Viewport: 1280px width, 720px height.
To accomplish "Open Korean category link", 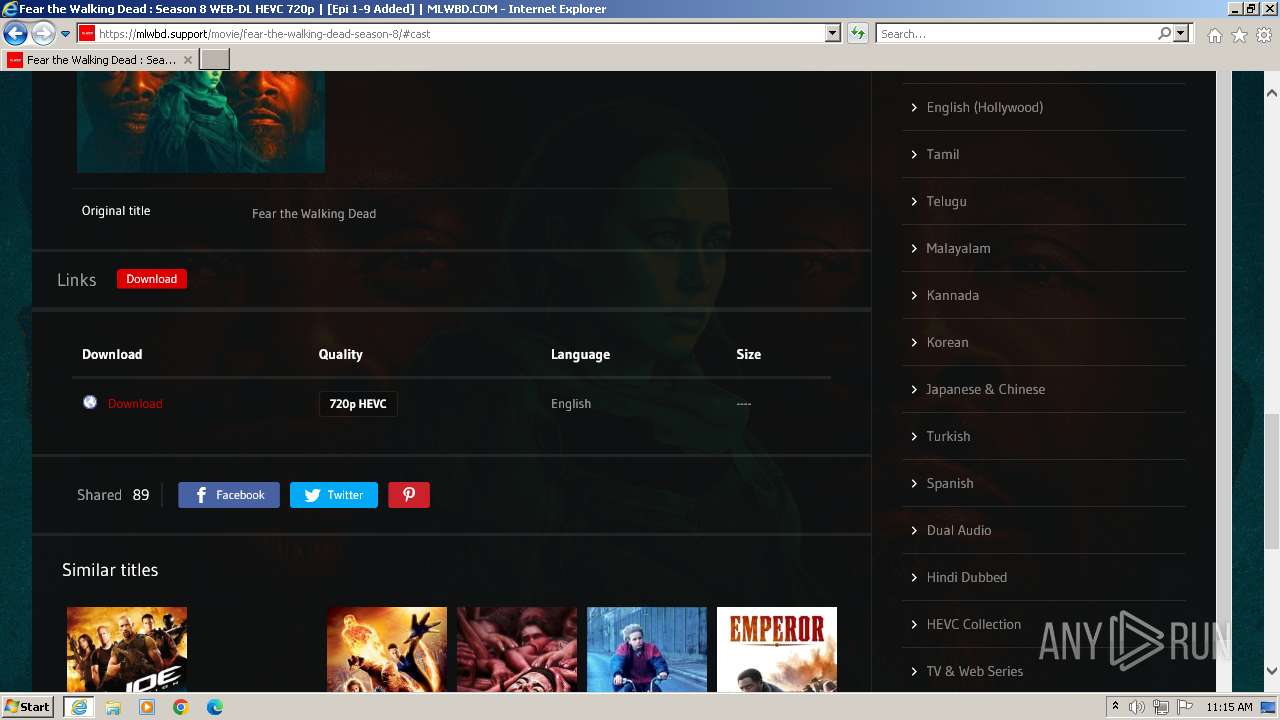I will click(x=948, y=342).
